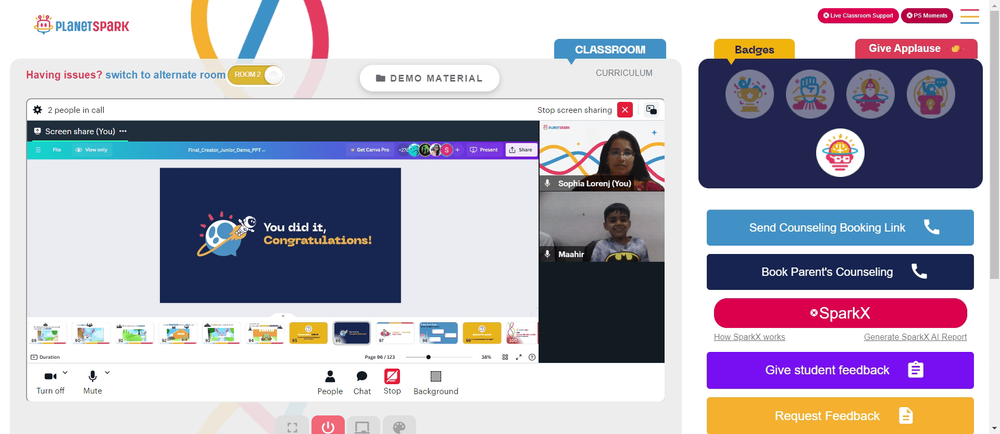Click Duration button in Canva
1000x434 pixels.
click(x=45, y=357)
